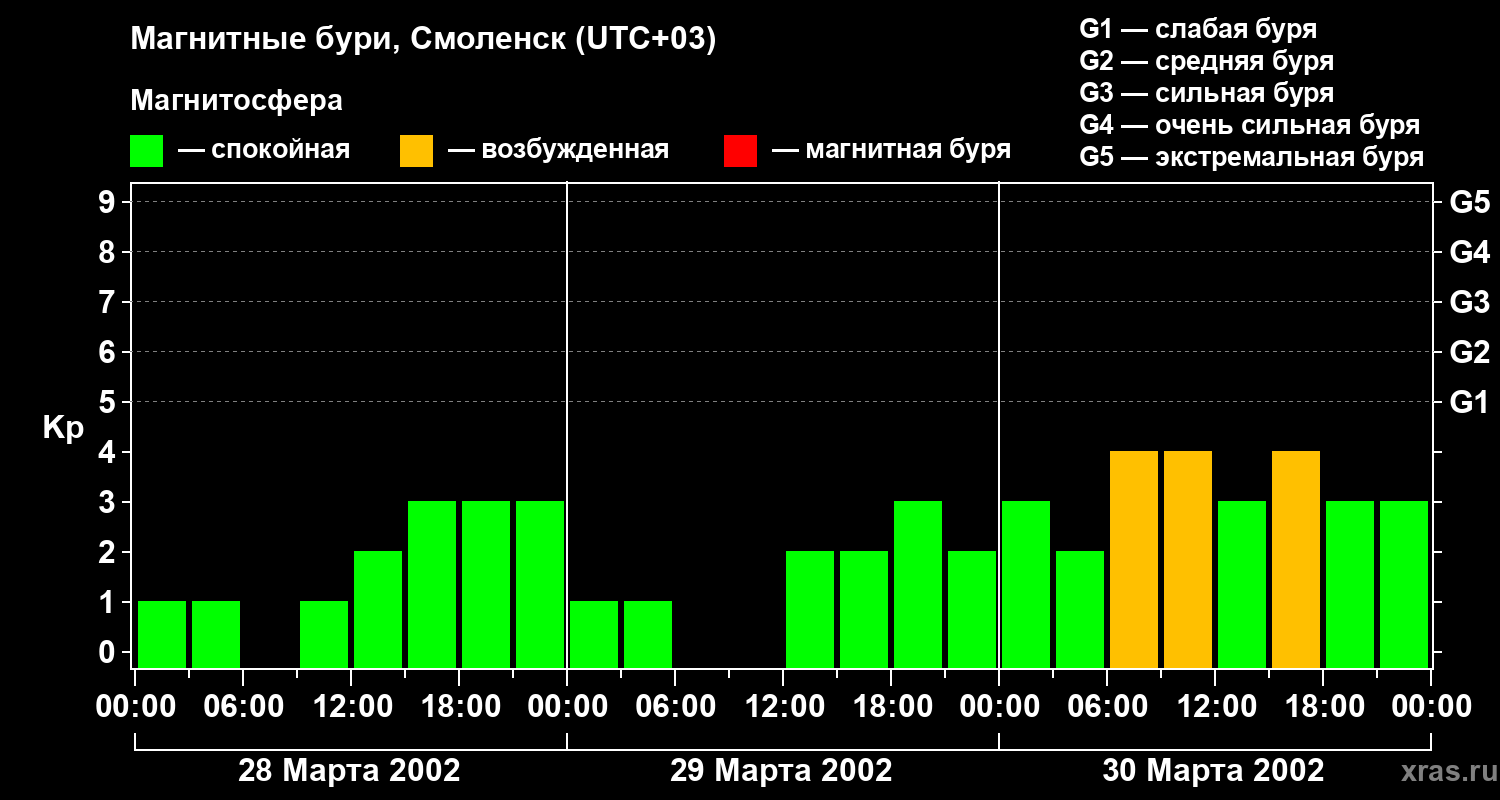The width and height of the screenshot is (1500, 800).
Task: Select the 'Магнитосфера' heading
Action: [237, 101]
